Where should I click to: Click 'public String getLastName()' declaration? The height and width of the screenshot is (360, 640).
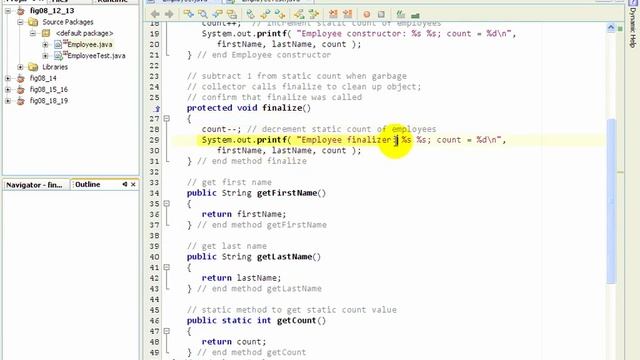pos(254,257)
